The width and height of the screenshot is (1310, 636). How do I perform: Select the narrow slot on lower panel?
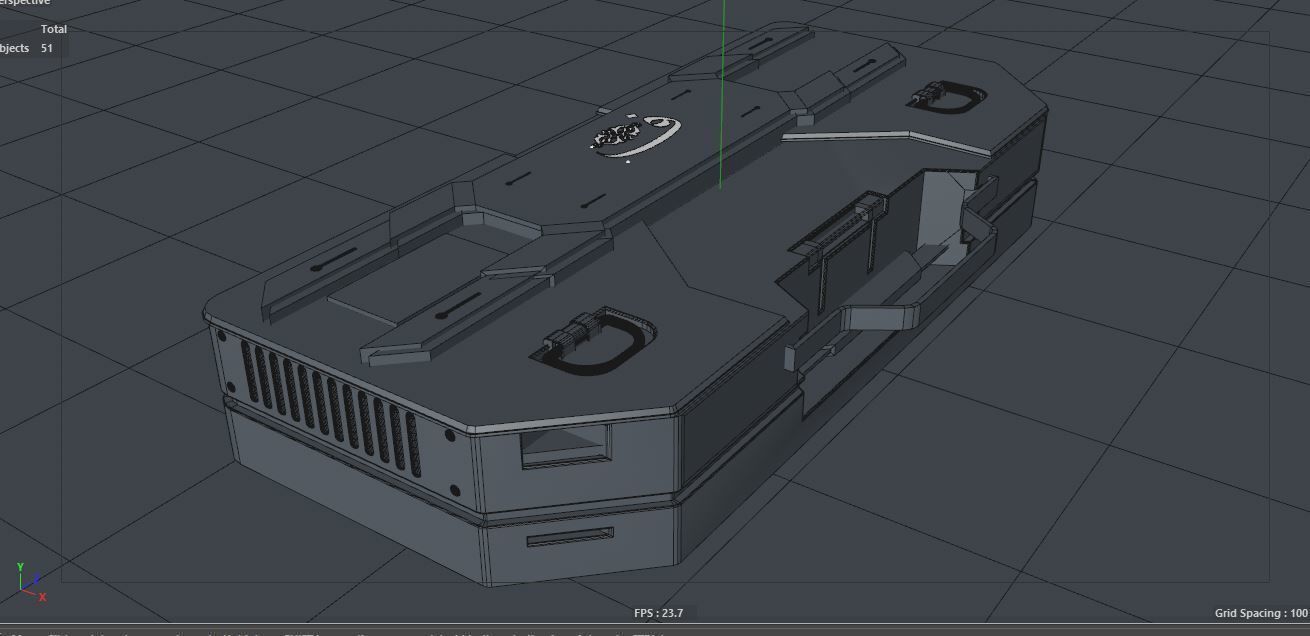pos(571,538)
